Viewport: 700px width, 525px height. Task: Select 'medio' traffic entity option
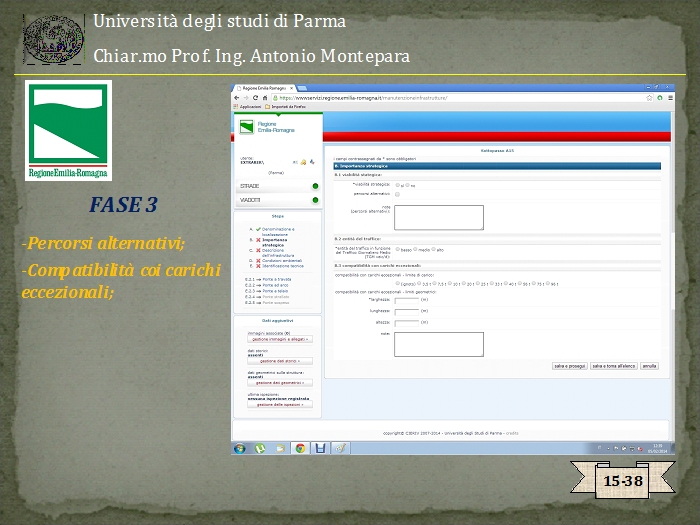(x=414, y=249)
